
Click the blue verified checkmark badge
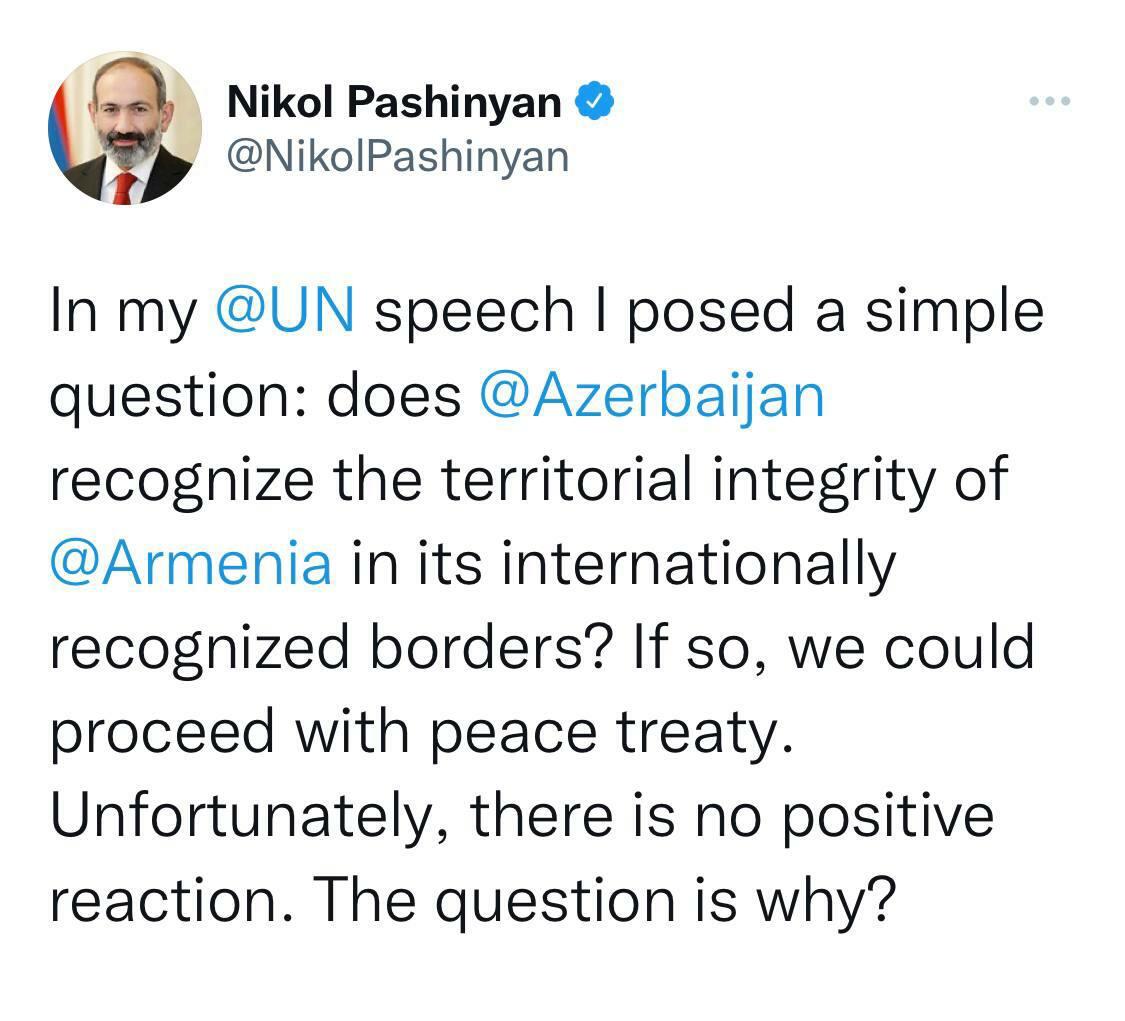(592, 101)
